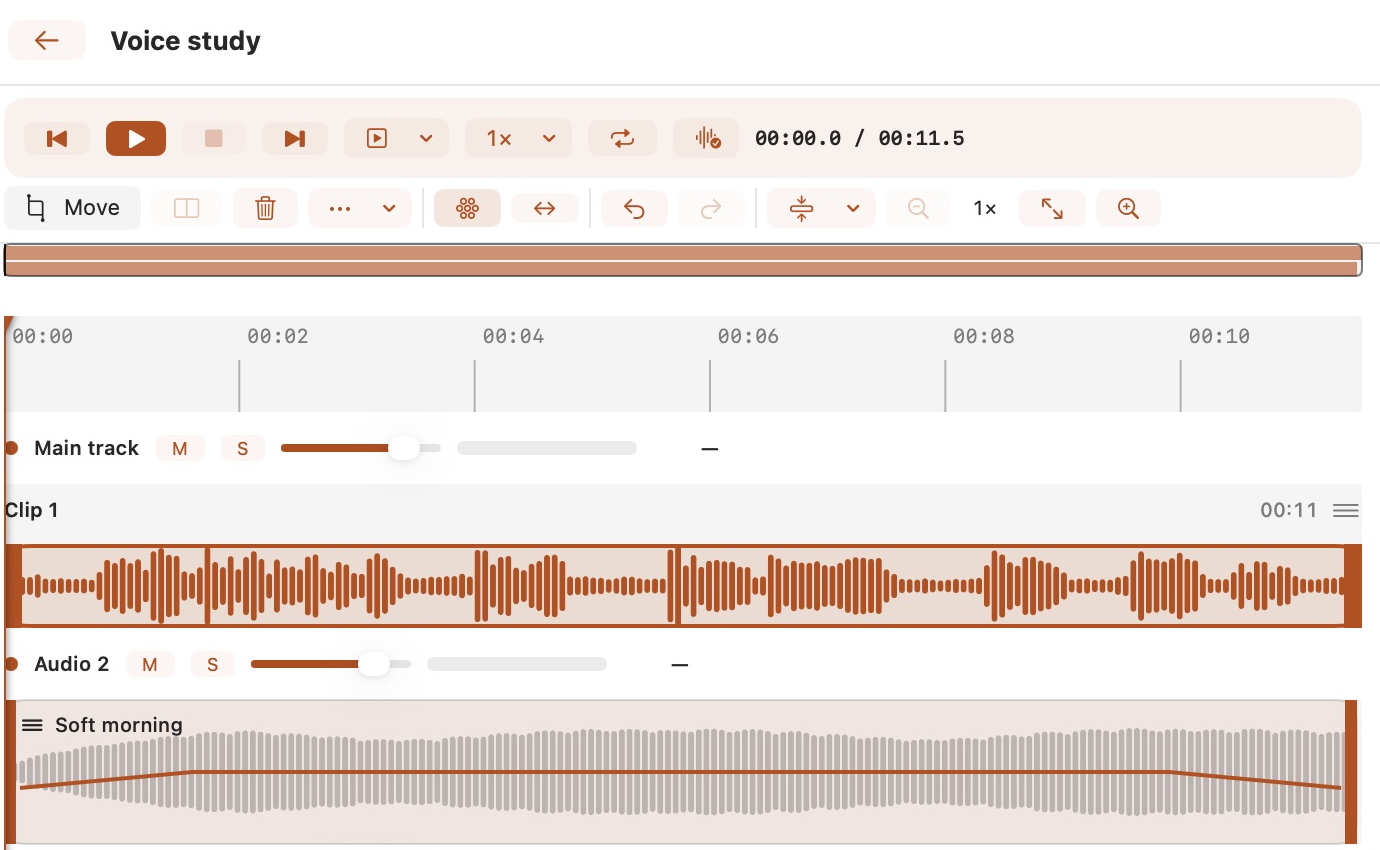1380x850 pixels.
Task: Solo the Audio 2 track
Action: tap(212, 664)
